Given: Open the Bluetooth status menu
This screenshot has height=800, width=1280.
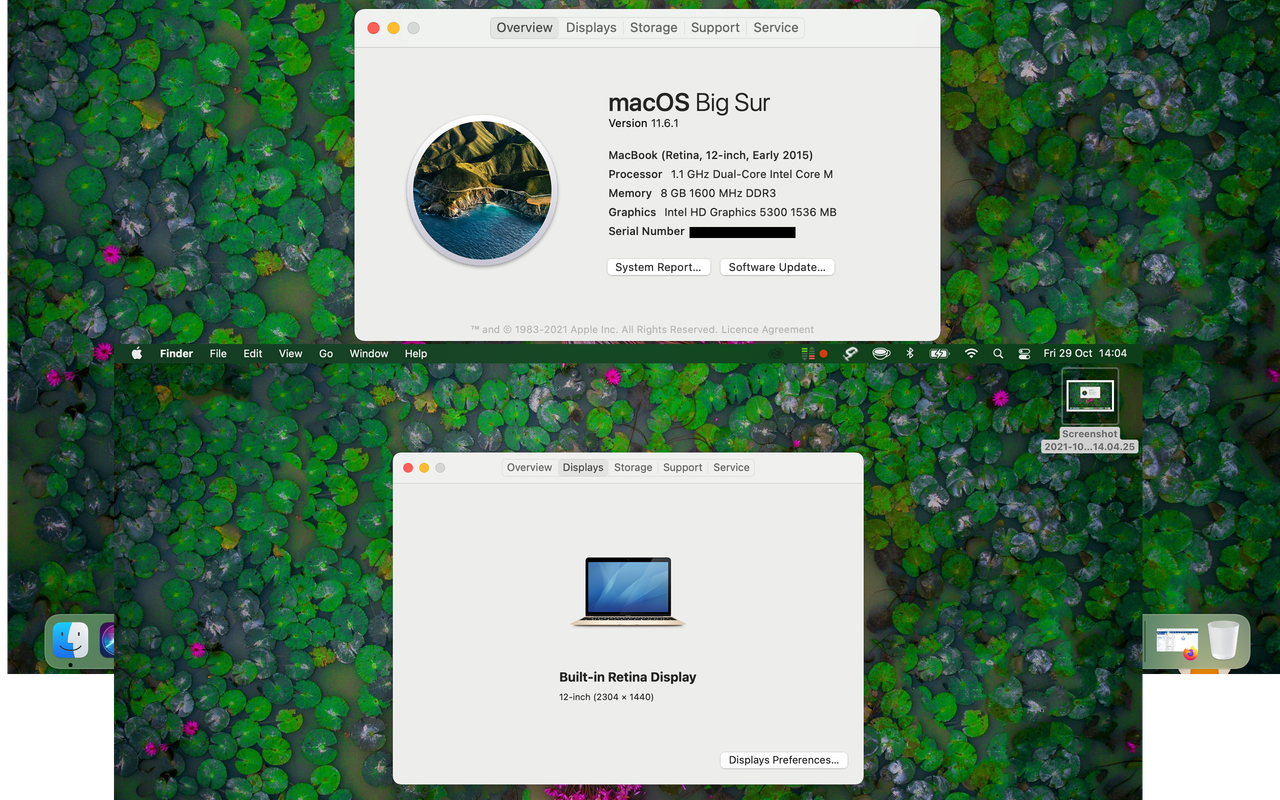Looking at the screenshot, I should click(910, 353).
